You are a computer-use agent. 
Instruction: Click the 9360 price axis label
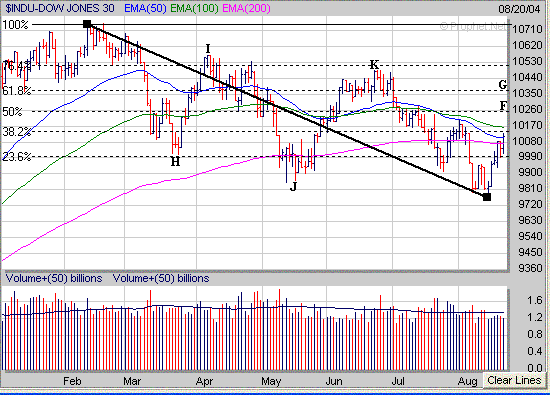530,268
